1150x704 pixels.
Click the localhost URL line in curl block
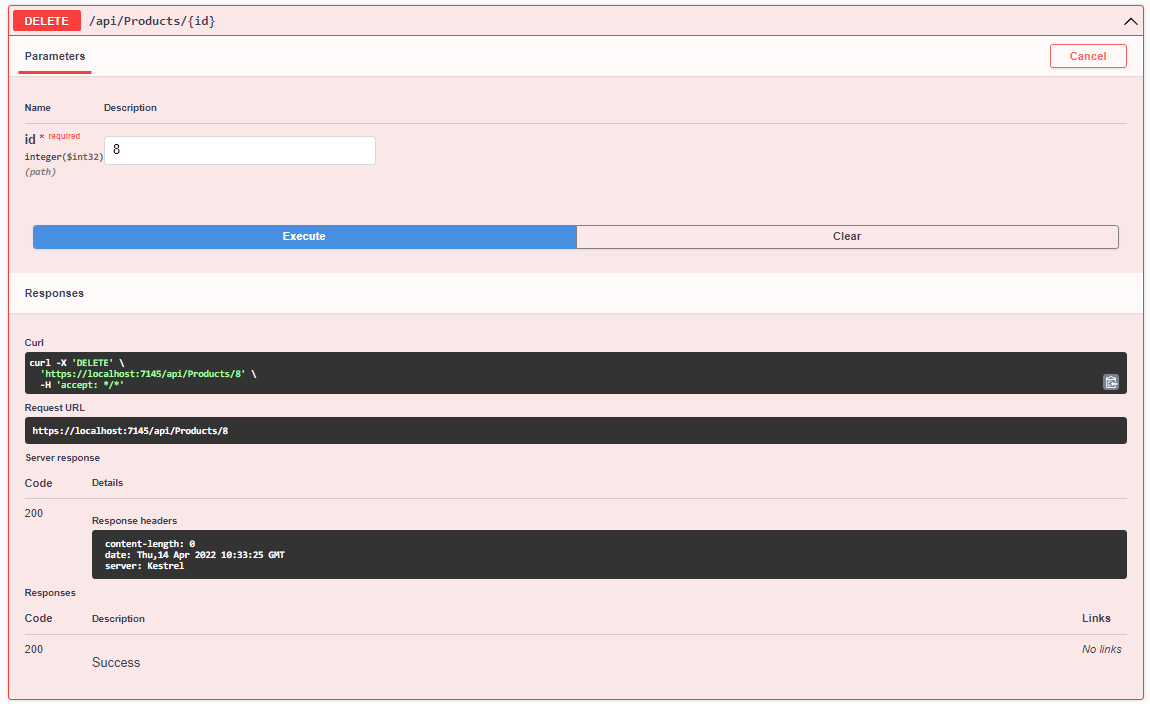[x=148, y=374]
